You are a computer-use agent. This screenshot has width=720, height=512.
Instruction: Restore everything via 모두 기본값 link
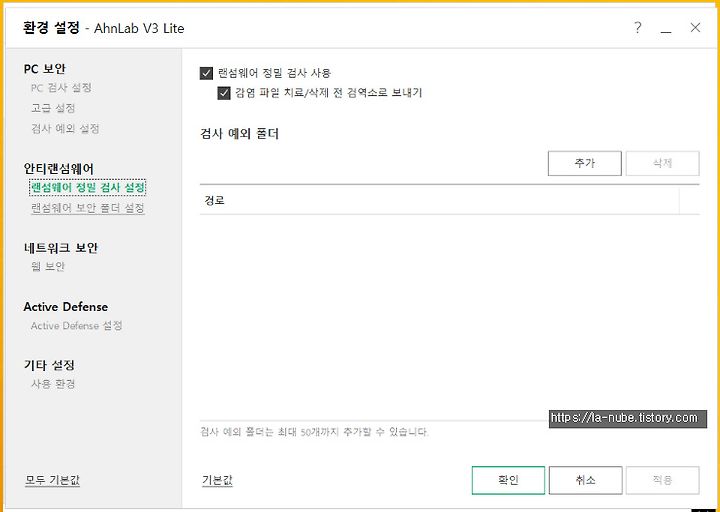click(52, 480)
